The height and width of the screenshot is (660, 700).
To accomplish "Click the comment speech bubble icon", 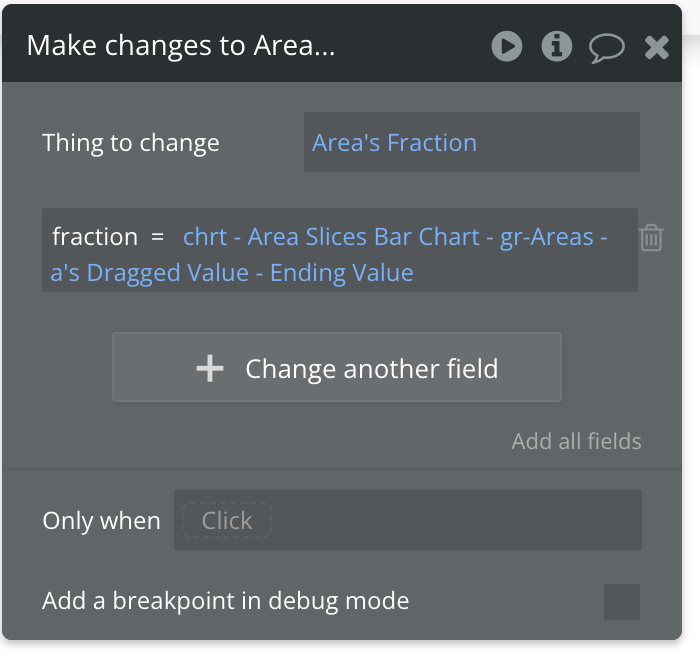I will [606, 47].
